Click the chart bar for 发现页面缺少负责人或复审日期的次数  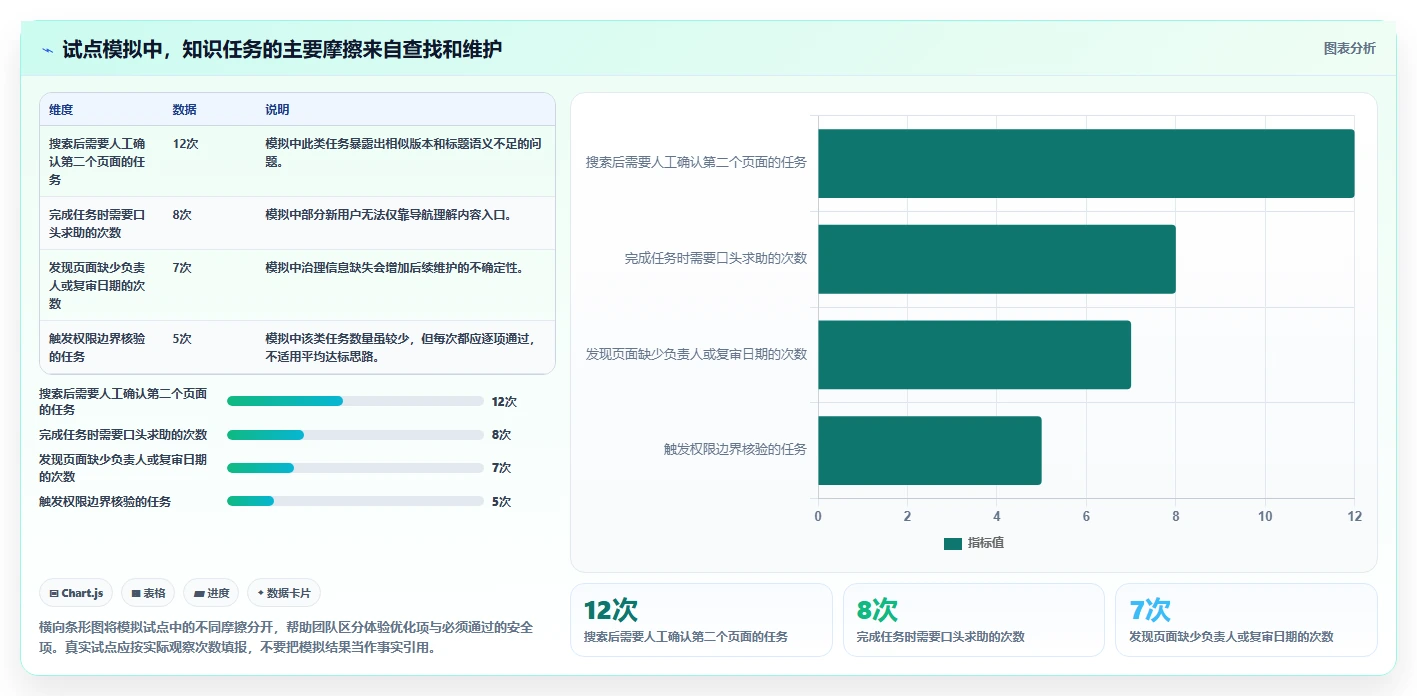tap(974, 355)
